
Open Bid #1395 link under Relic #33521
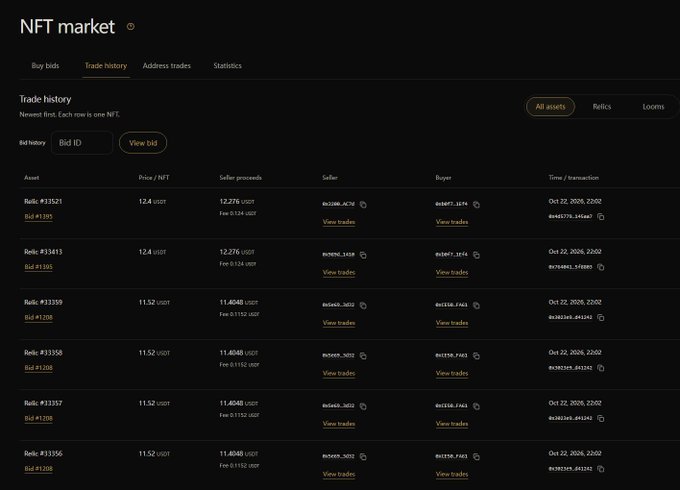pos(39,216)
